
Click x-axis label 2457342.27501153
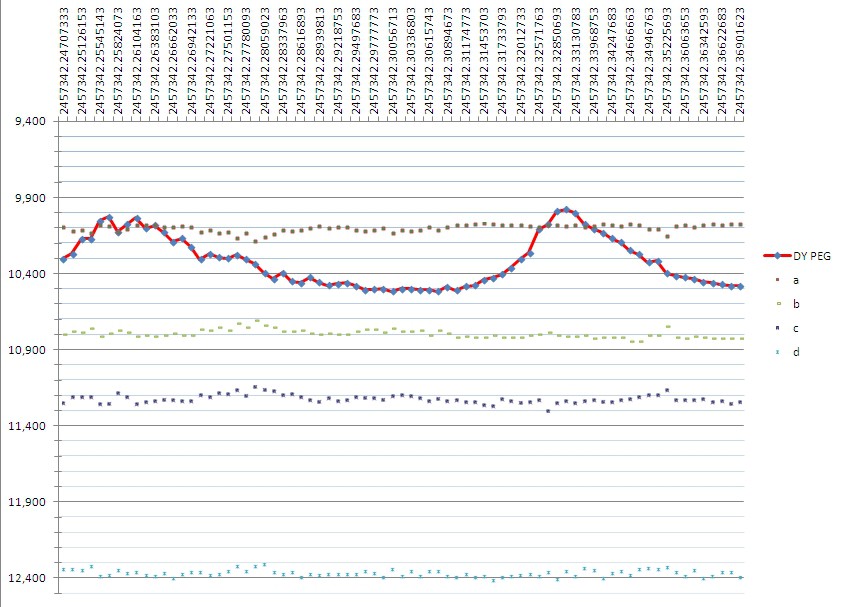228,61
